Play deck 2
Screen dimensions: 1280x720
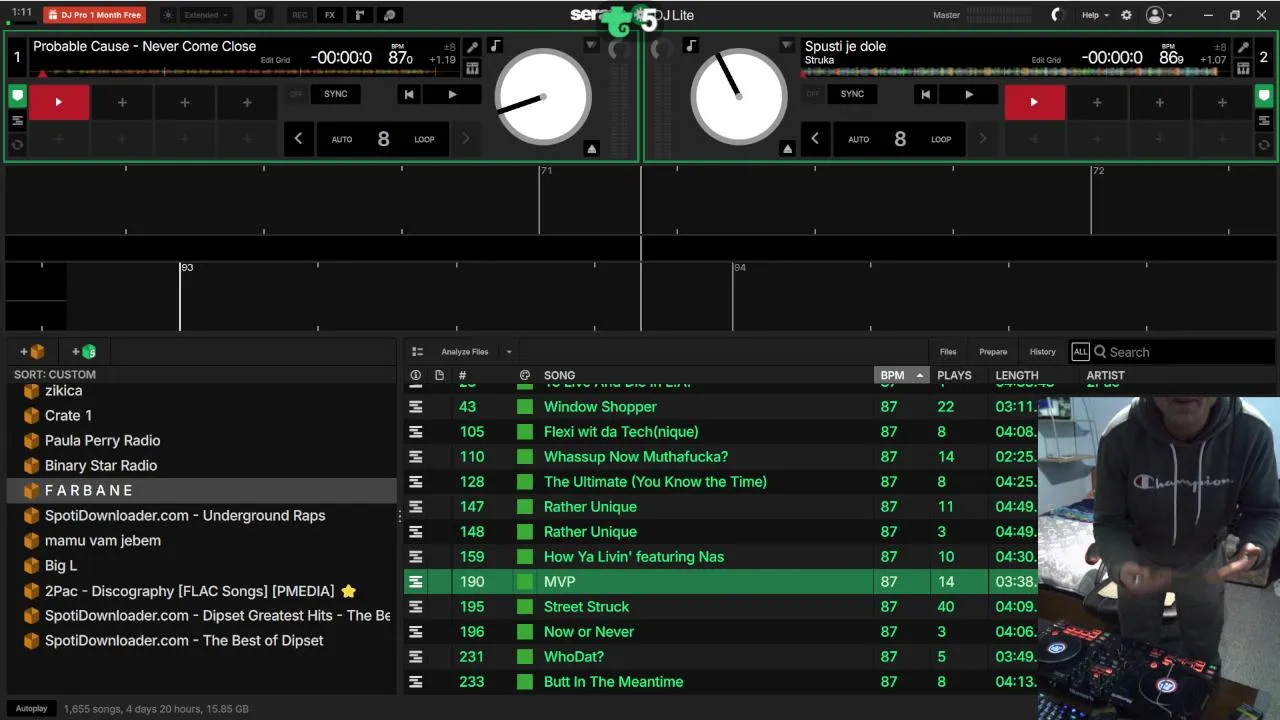968,94
